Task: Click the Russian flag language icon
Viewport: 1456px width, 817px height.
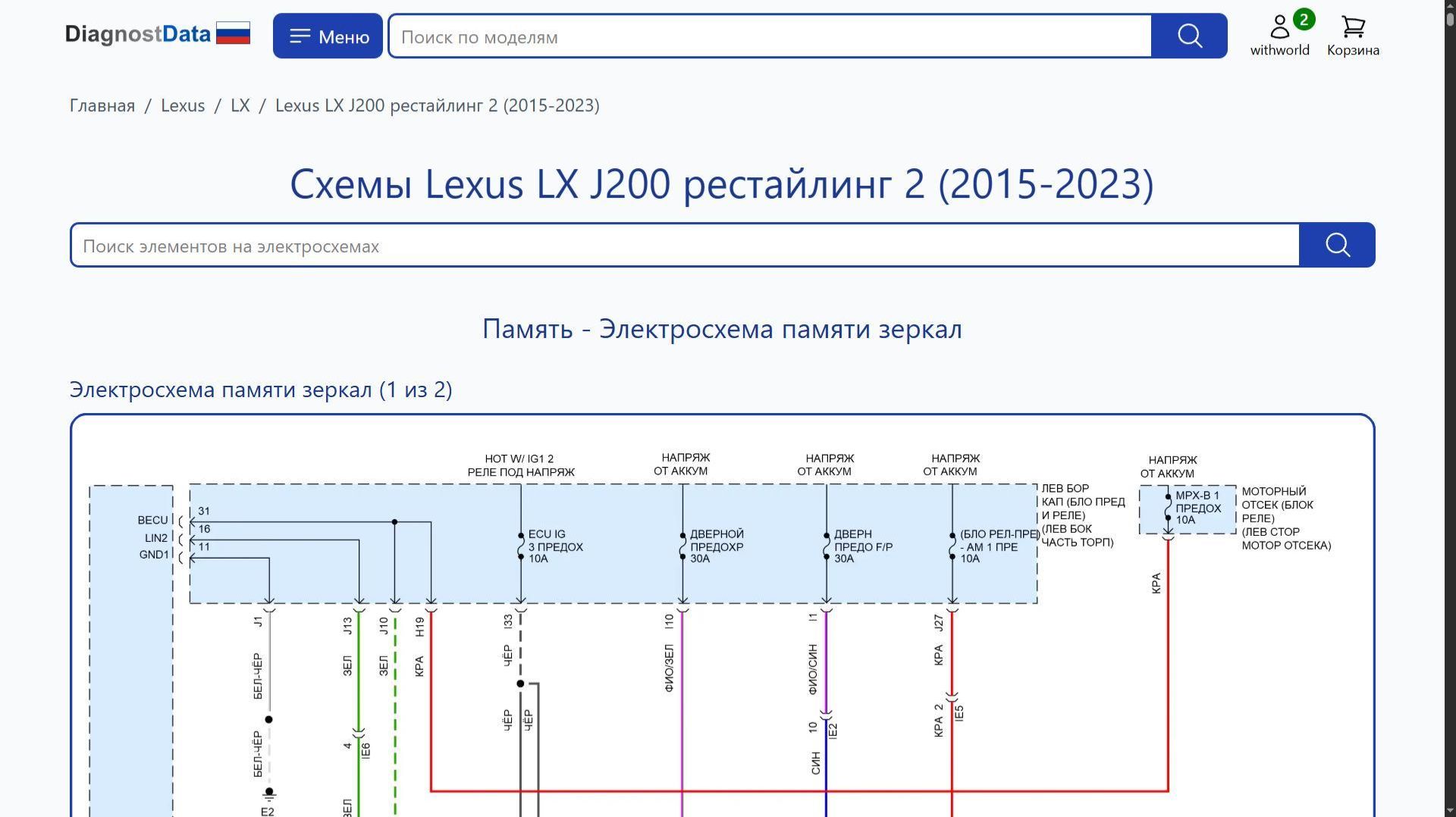Action: click(233, 33)
